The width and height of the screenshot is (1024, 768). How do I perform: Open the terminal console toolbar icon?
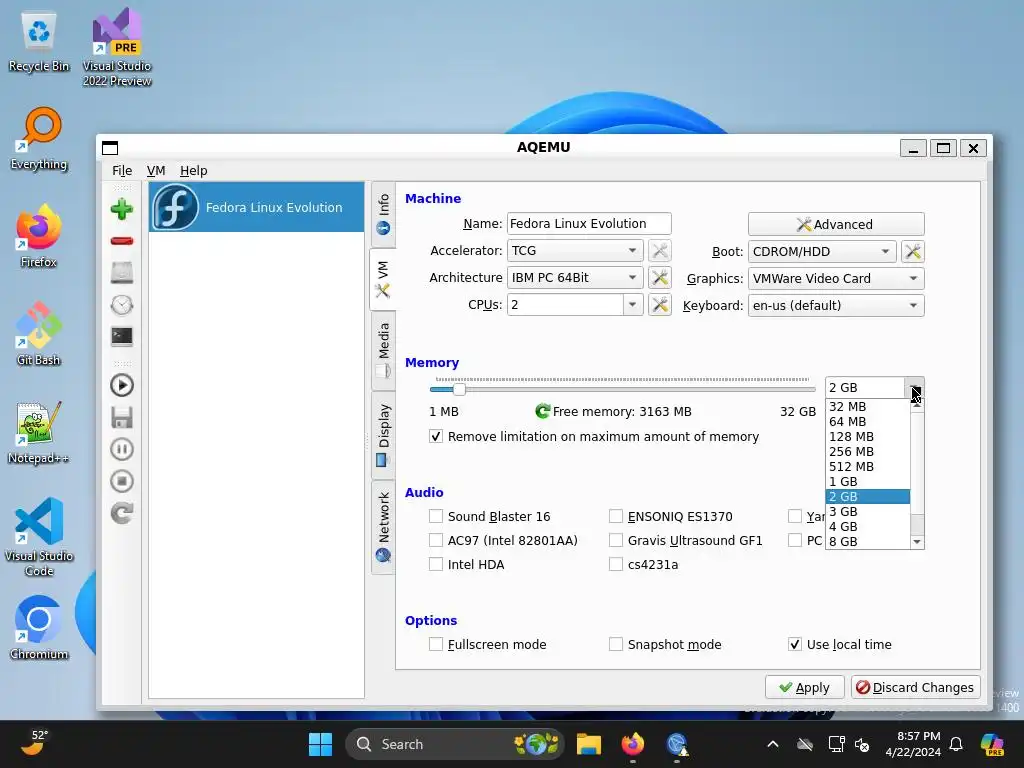pos(121,336)
